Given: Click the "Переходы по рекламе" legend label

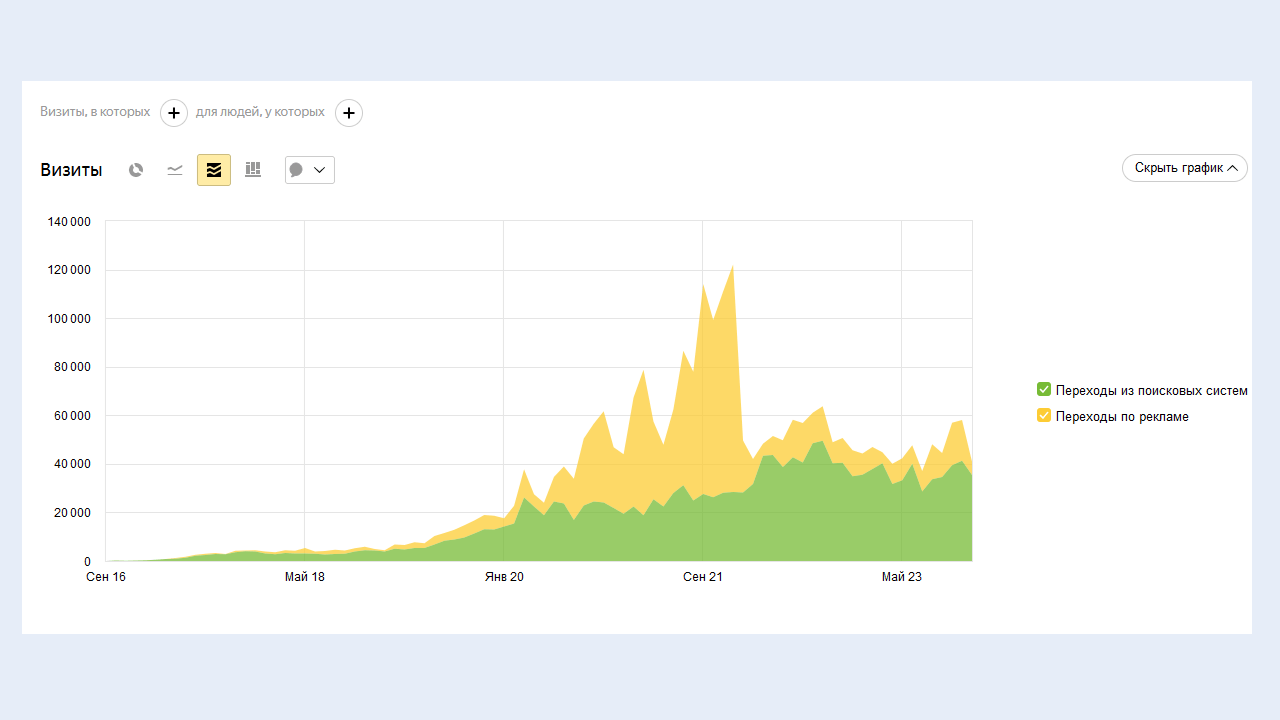Looking at the screenshot, I should [x=1122, y=416].
